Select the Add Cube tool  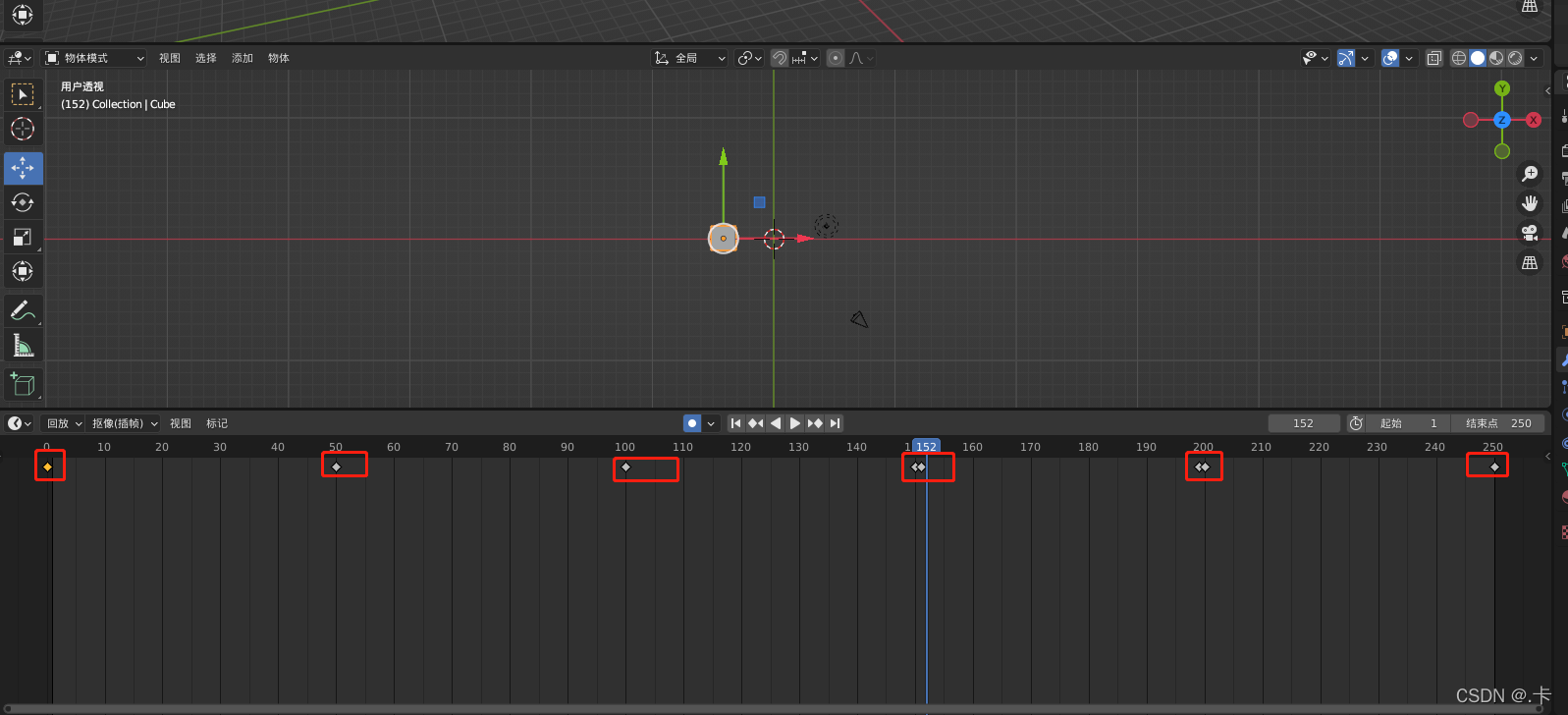coord(23,384)
